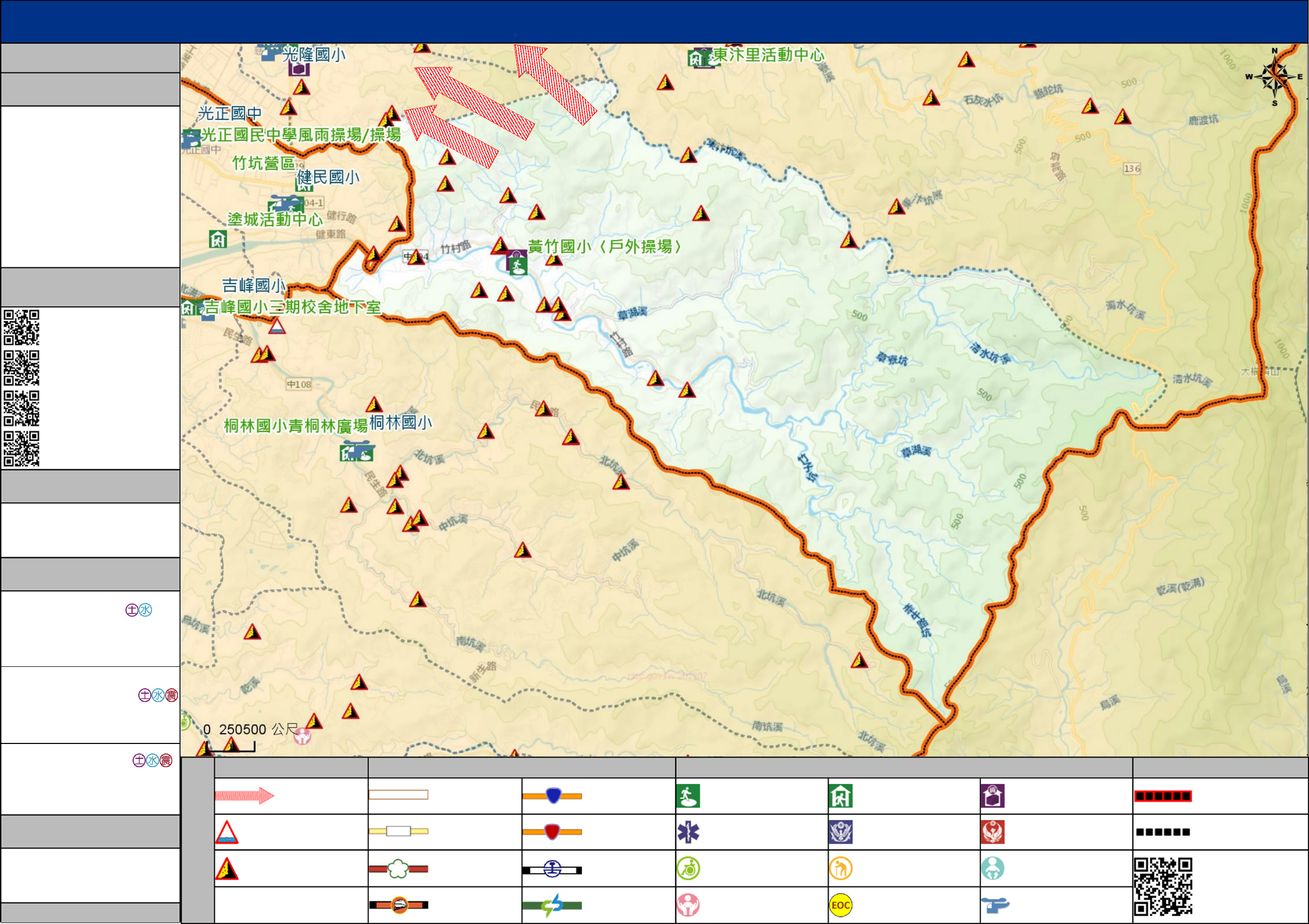This screenshot has width=1309, height=924.
Task: Click the yellow road line sample in the legend
Action: point(398,831)
